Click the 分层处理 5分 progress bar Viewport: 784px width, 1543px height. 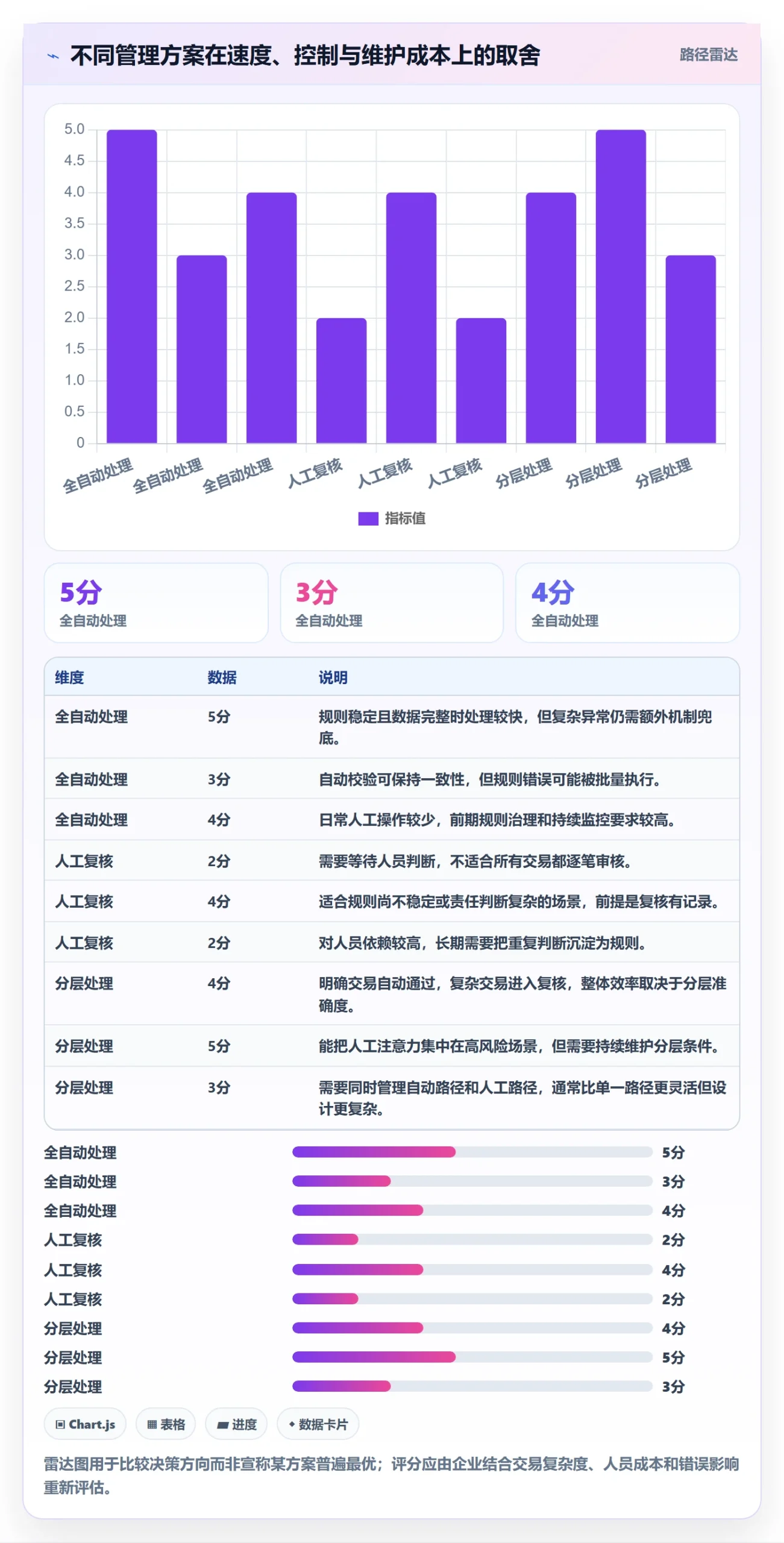point(472,1357)
